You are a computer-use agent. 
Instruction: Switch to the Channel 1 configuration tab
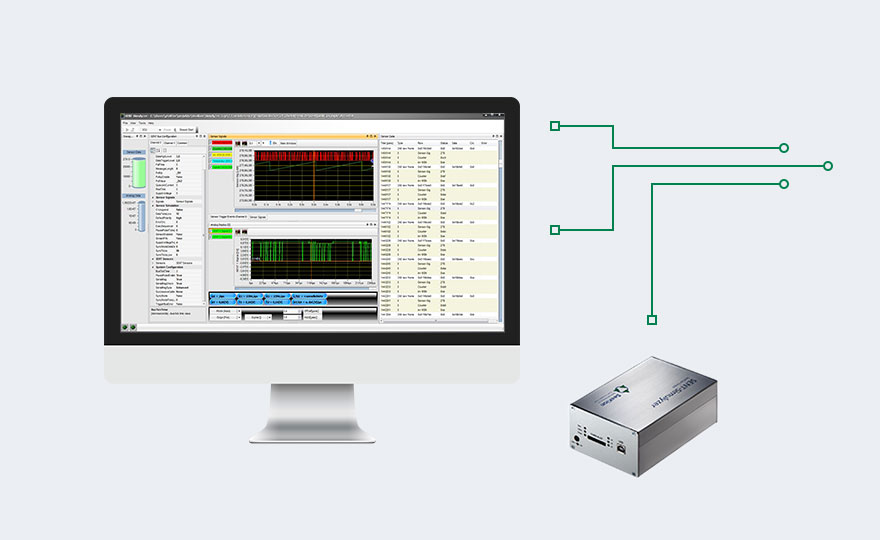[169, 143]
